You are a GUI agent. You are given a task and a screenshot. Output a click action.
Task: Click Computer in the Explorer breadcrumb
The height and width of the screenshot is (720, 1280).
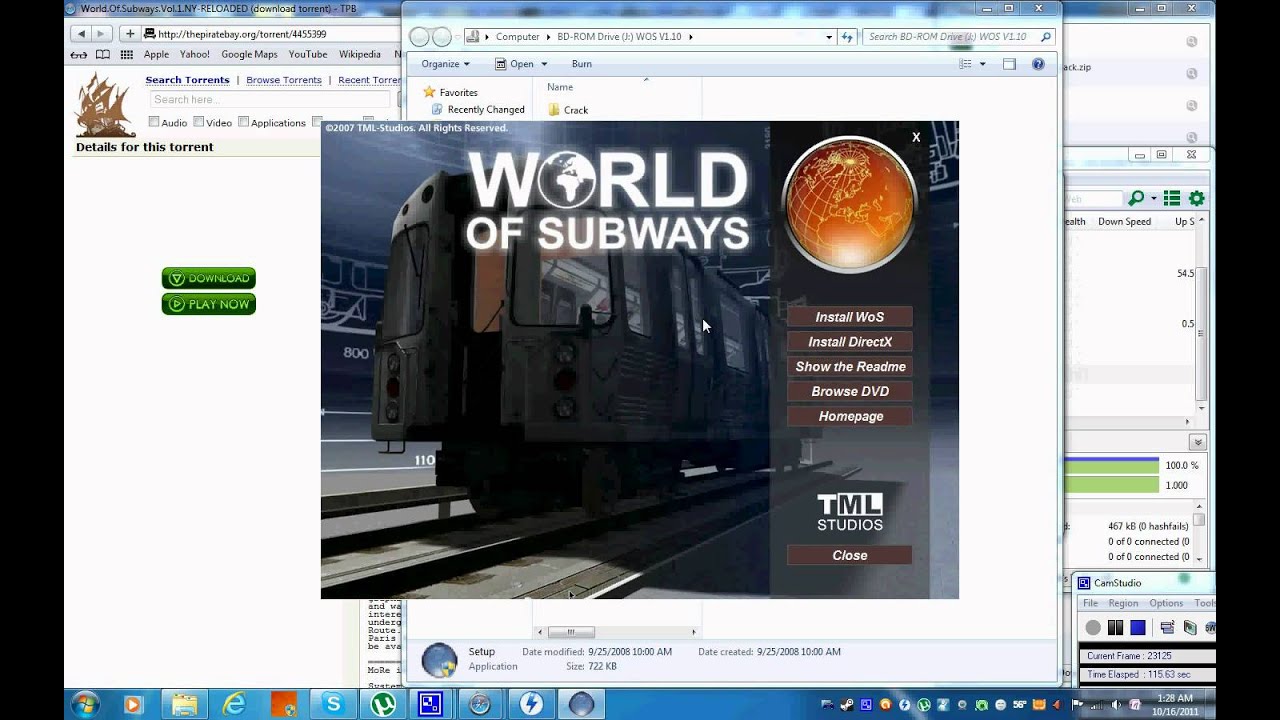517,37
